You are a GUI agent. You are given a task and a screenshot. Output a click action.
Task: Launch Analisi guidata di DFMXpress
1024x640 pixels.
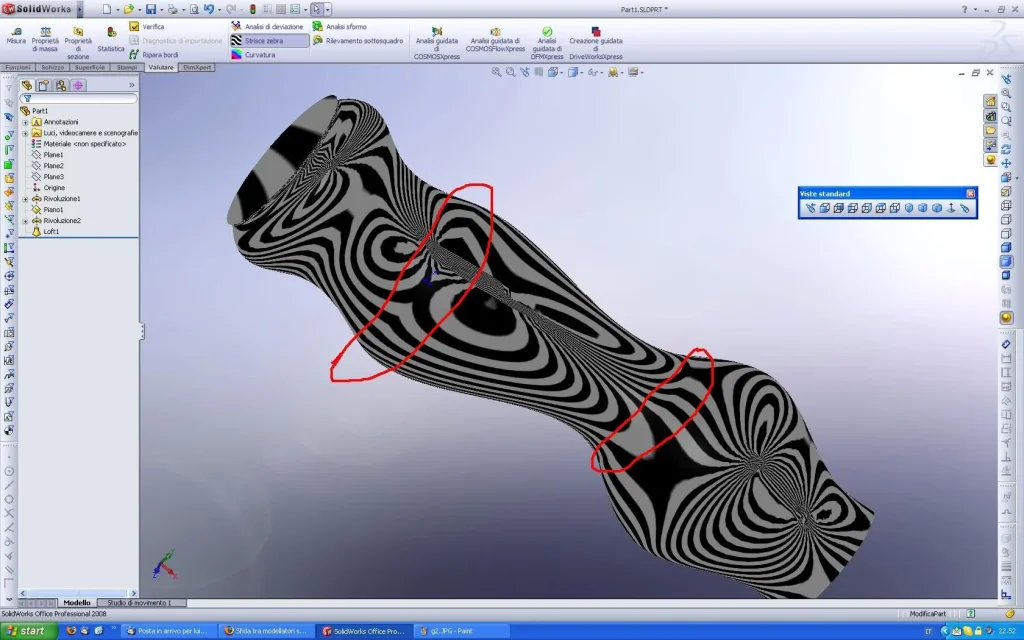547,43
